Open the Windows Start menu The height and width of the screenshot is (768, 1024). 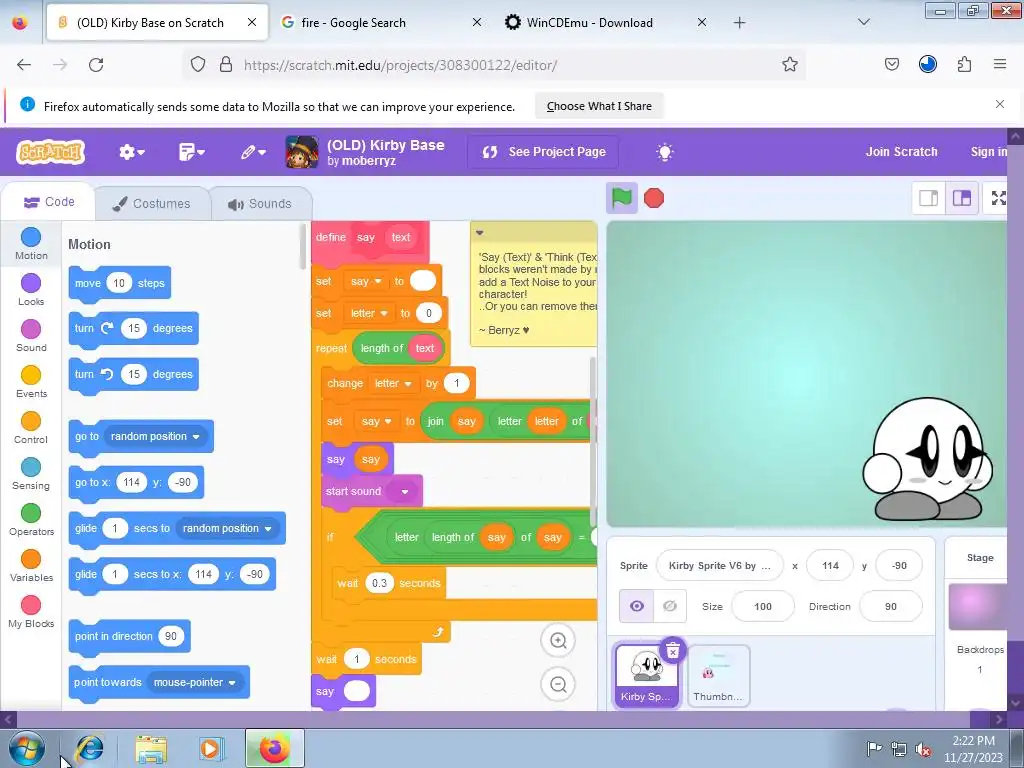tap(26, 748)
